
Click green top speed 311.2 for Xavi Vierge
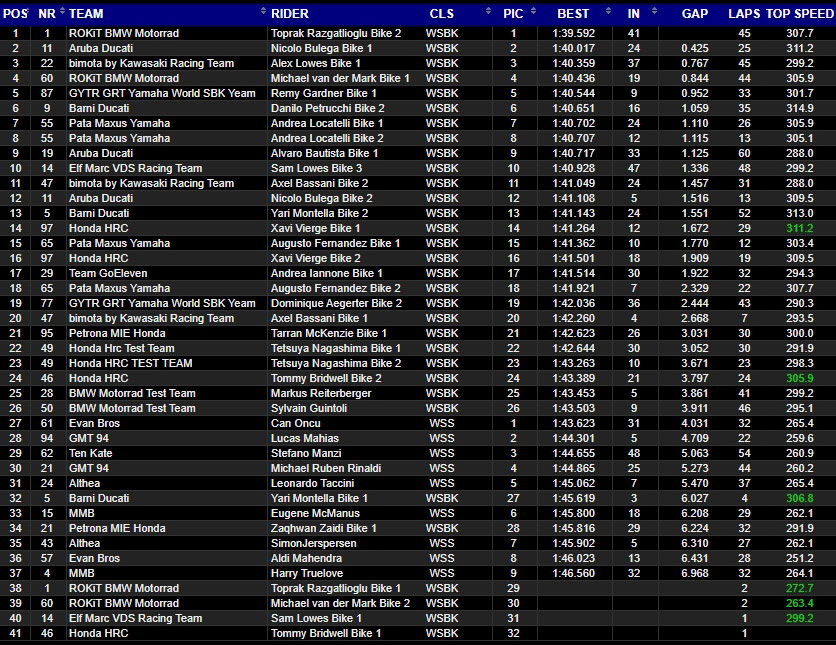[799, 228]
